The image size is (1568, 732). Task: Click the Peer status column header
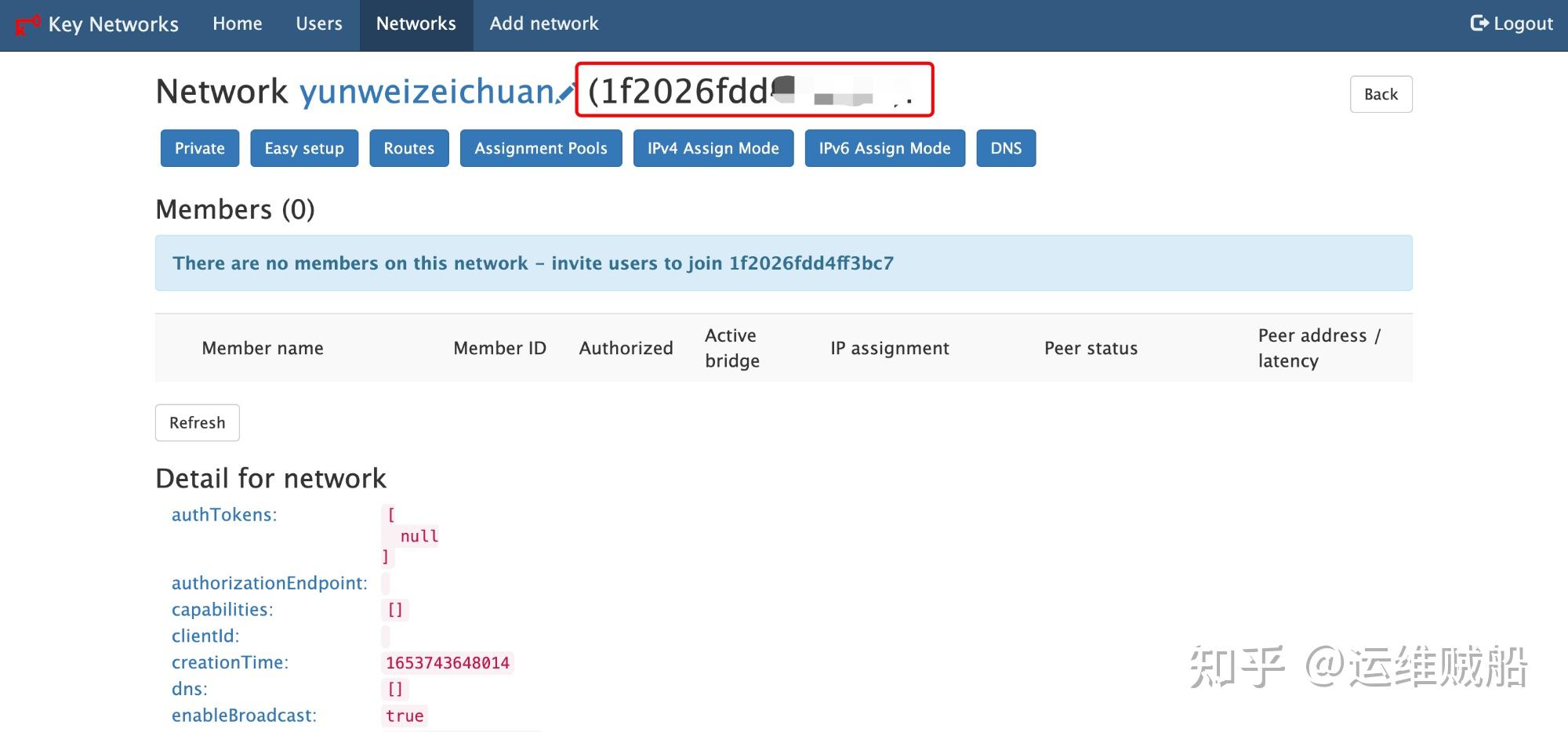1091,348
